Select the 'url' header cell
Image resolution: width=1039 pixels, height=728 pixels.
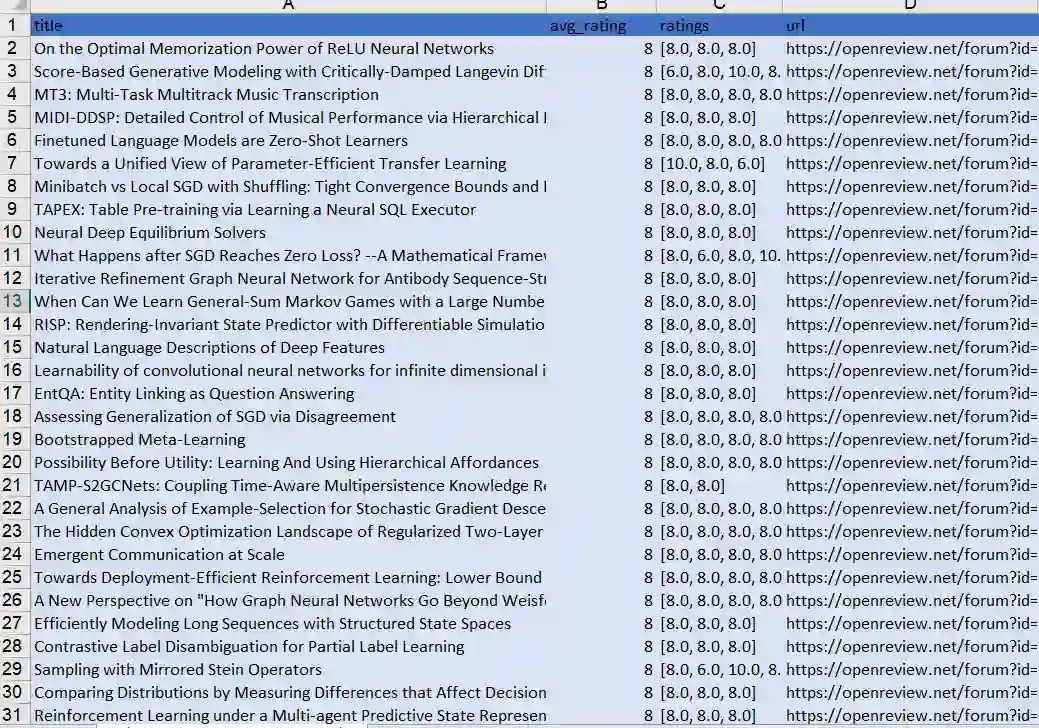pyautogui.click(x=910, y=25)
